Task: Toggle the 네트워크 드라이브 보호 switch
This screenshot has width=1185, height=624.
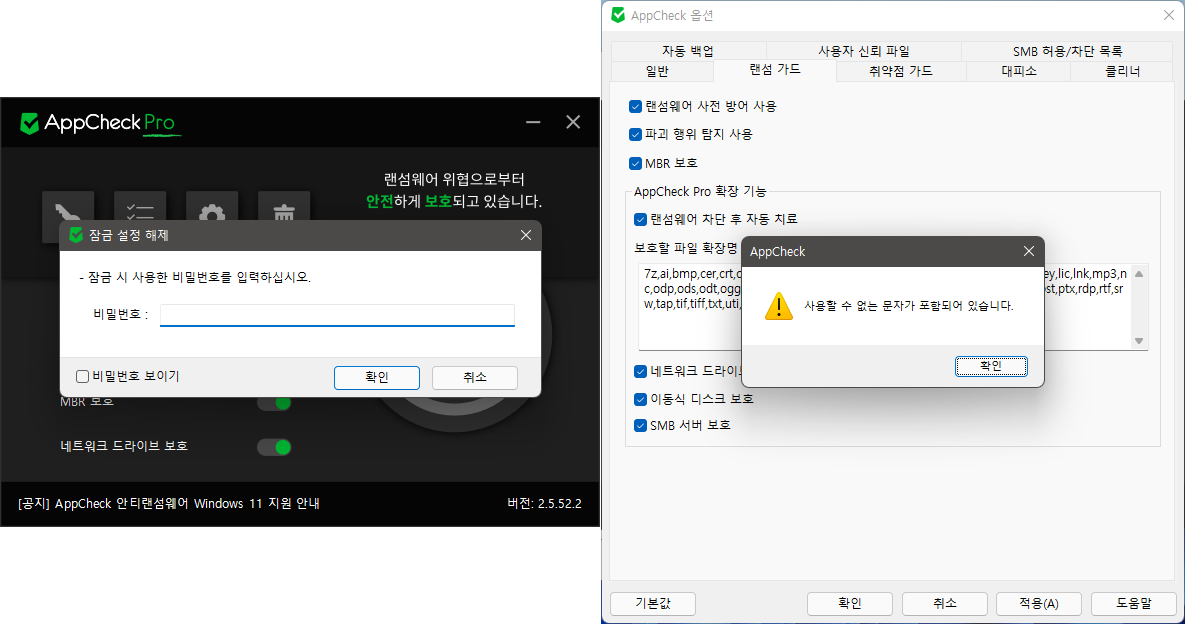Action: (x=274, y=447)
